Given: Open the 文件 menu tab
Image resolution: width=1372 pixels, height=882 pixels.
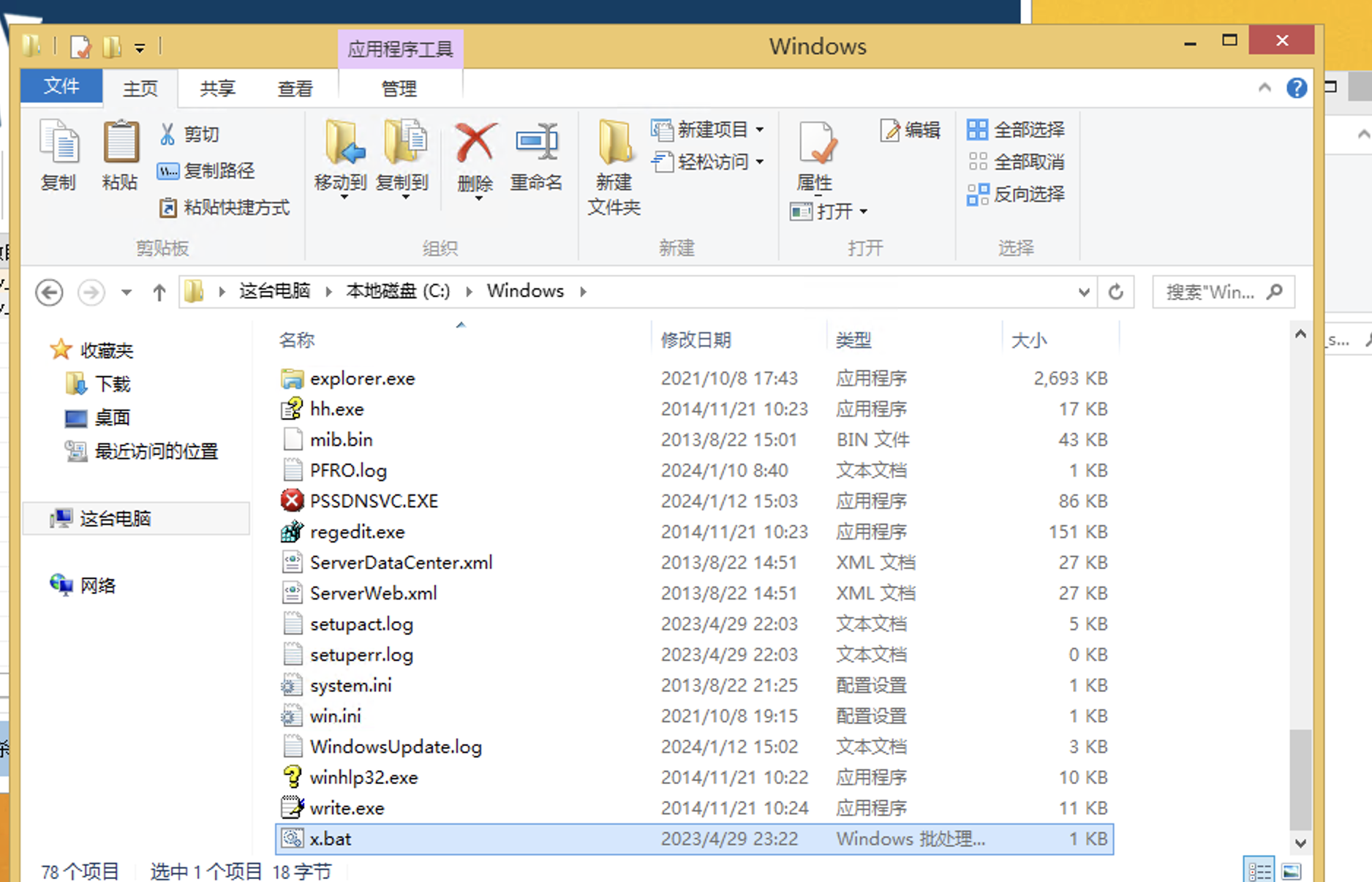Looking at the screenshot, I should pos(61,86).
